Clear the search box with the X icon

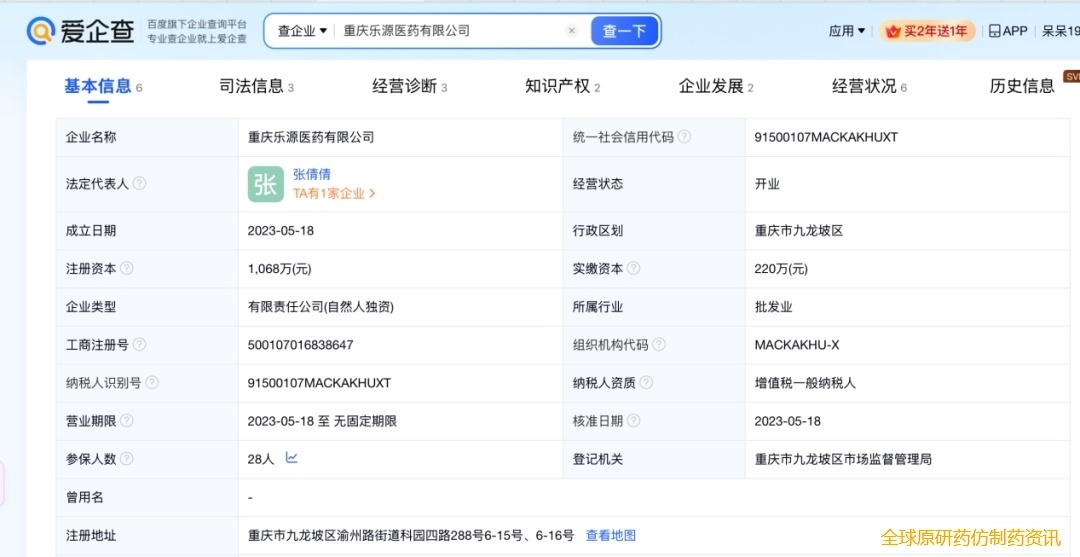point(572,31)
